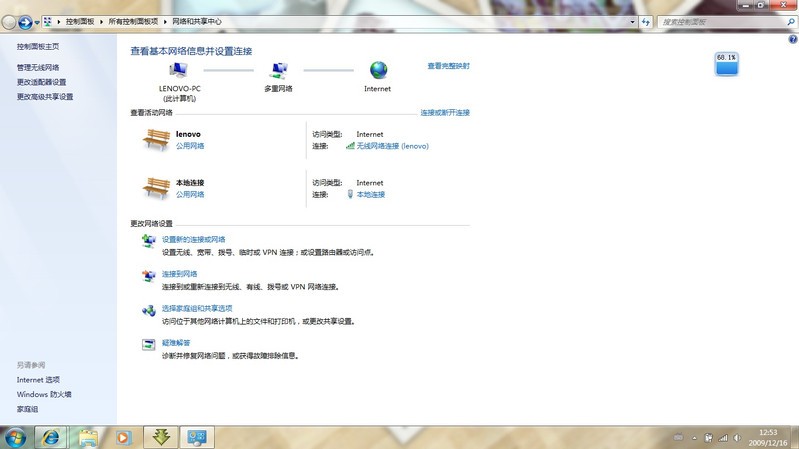Click 设置新的连接或网络 link

coord(194,239)
